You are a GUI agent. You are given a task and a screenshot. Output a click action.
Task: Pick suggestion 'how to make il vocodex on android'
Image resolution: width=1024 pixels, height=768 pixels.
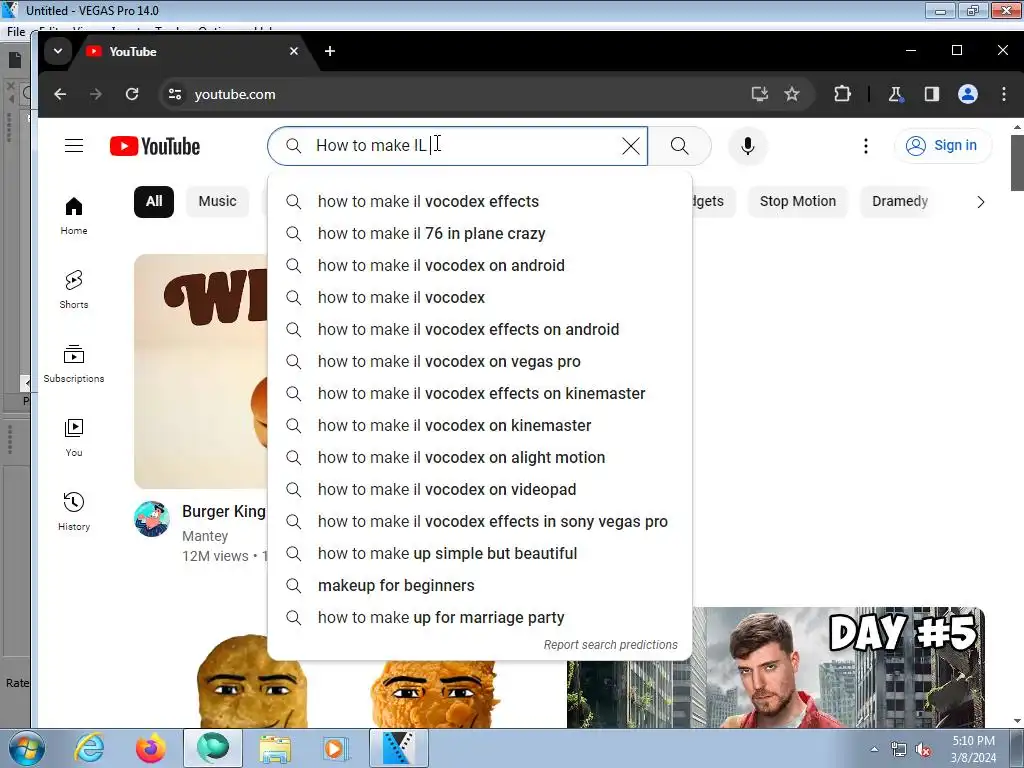click(x=479, y=265)
